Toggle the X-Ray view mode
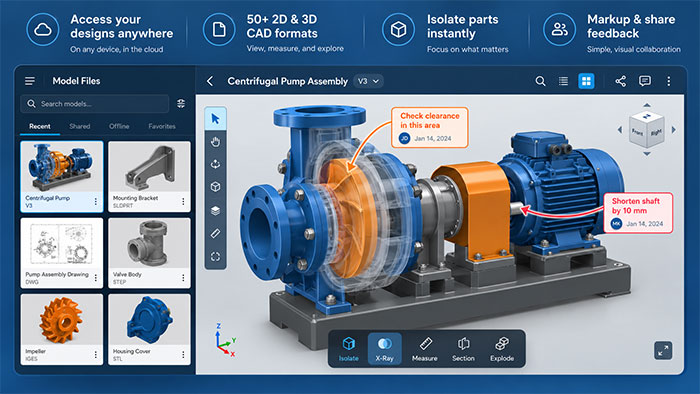 384,348
